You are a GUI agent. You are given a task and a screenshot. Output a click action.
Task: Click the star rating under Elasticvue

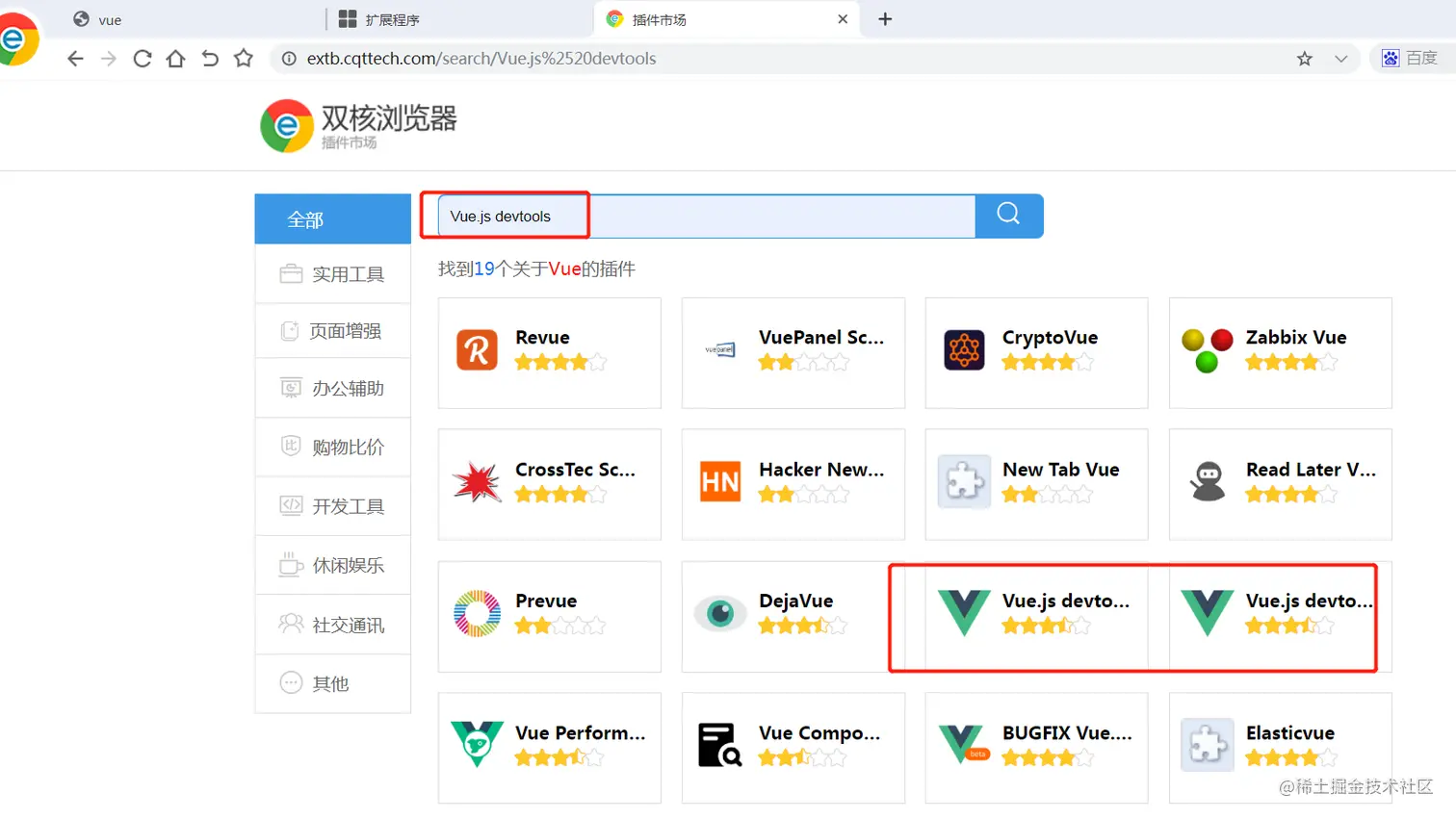[x=1291, y=758]
